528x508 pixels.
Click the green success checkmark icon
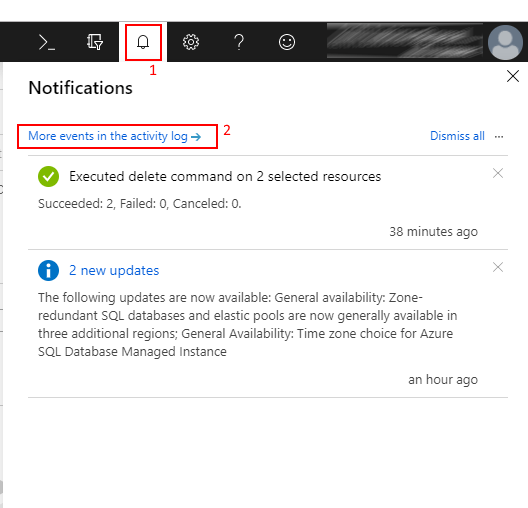click(48, 176)
